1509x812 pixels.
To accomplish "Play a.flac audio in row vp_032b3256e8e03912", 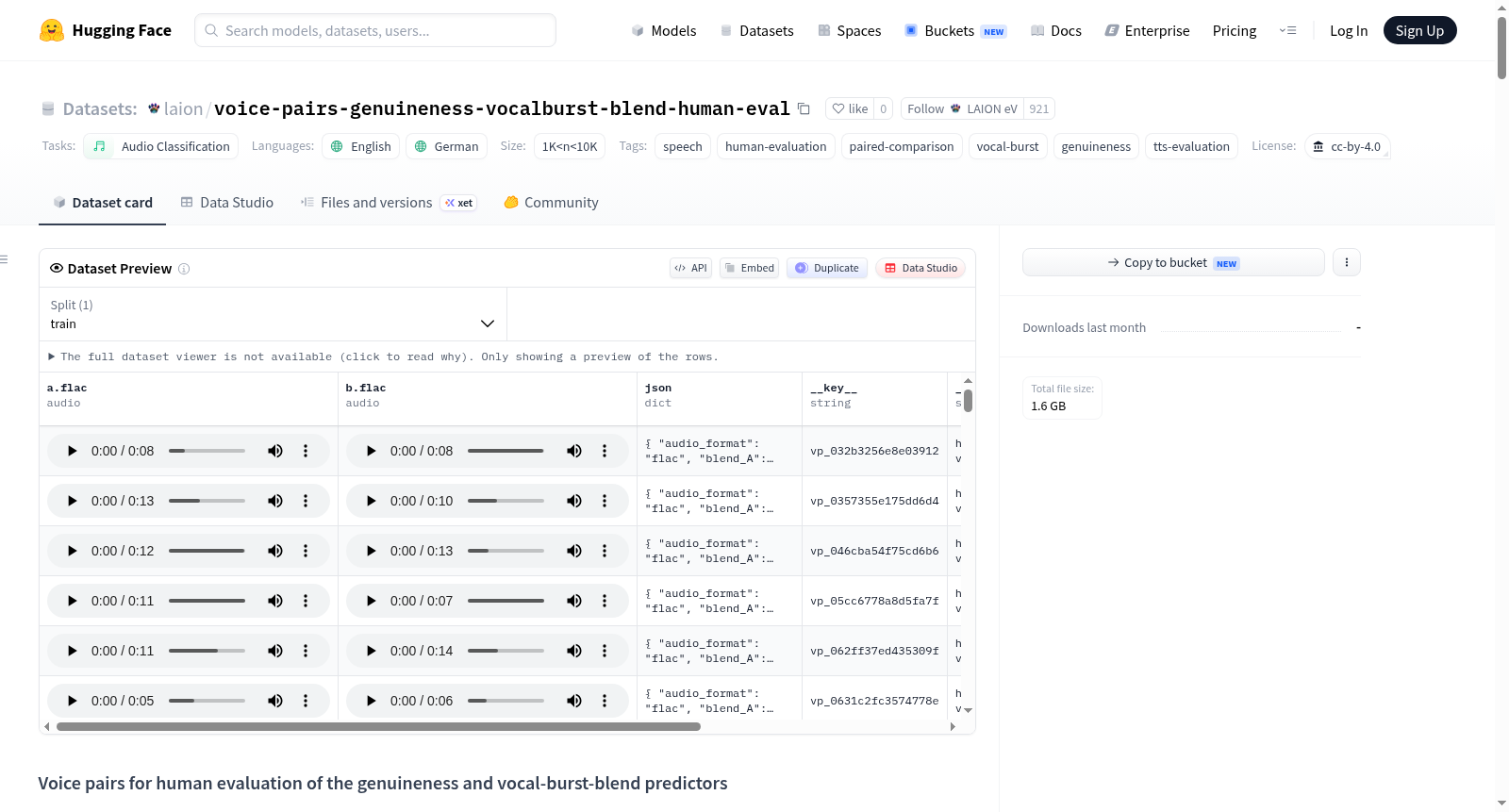I will point(72,451).
